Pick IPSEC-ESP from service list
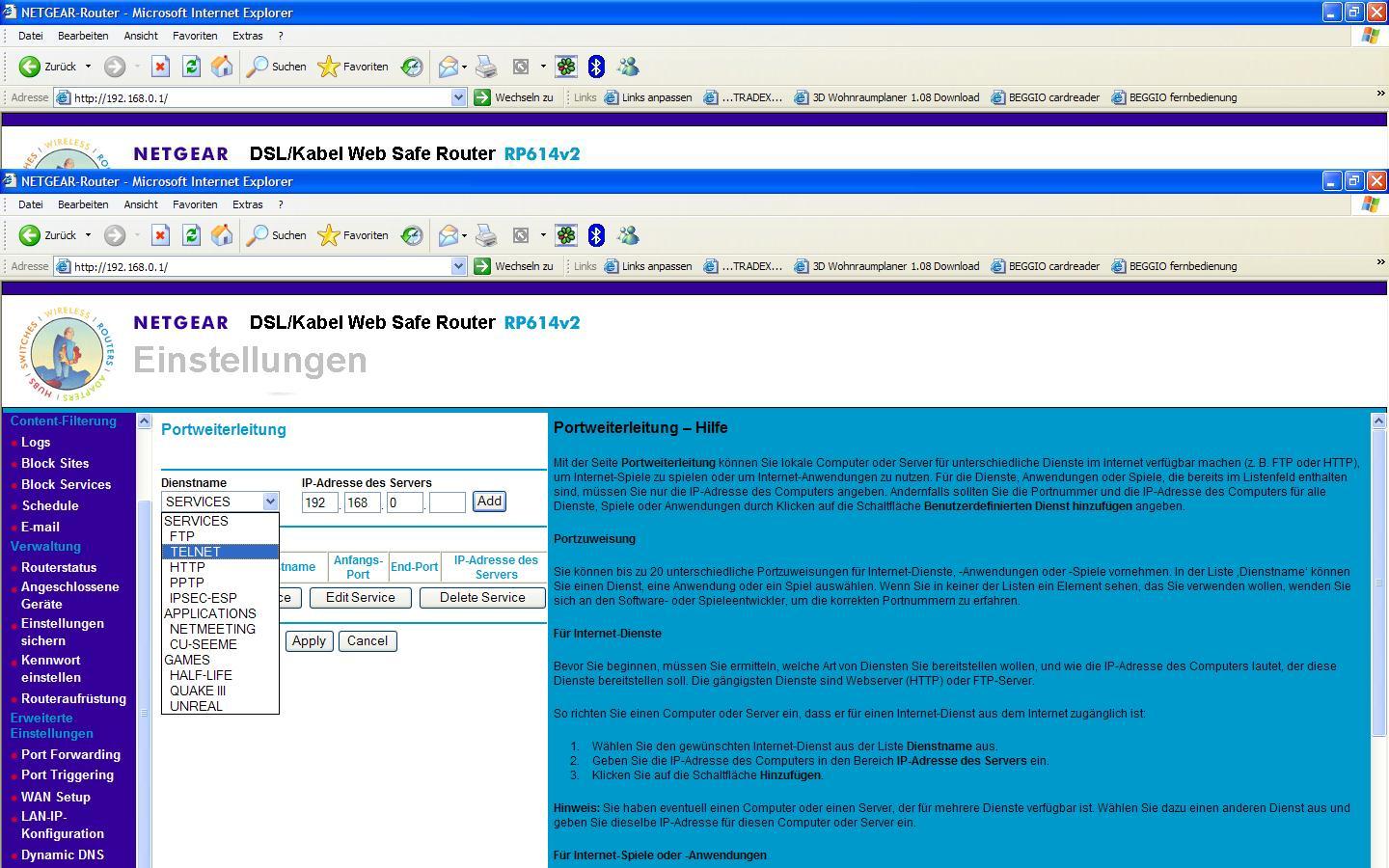 point(220,598)
